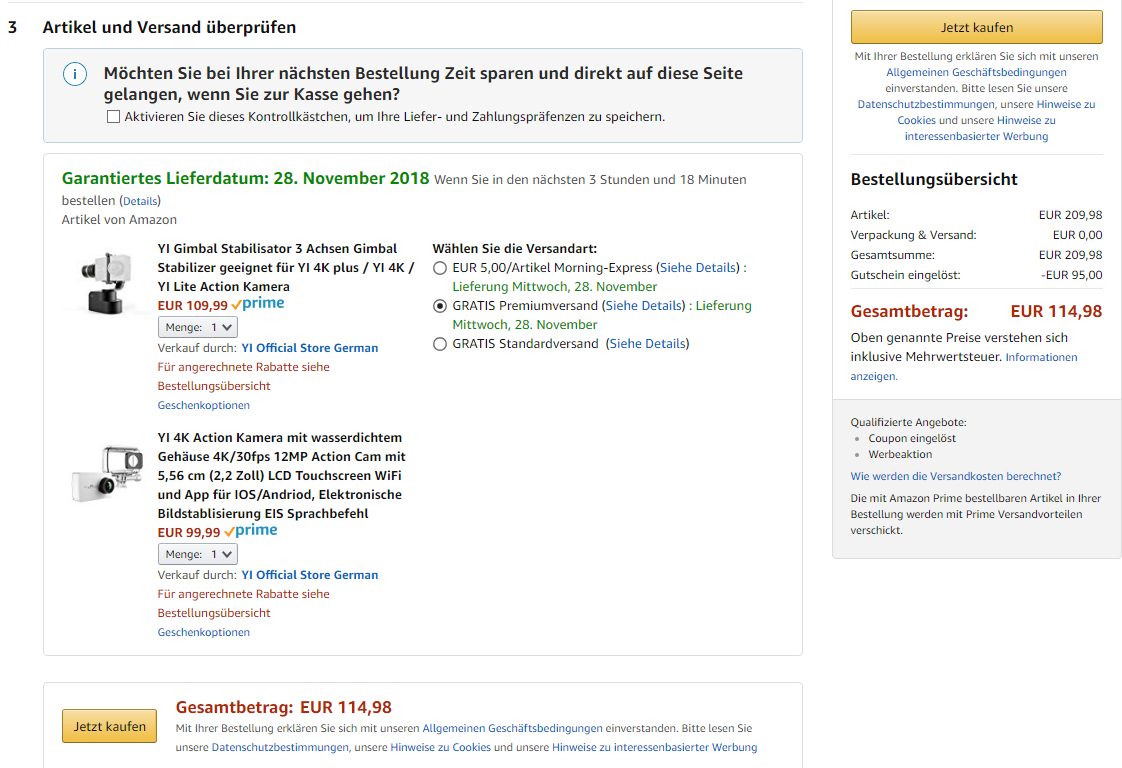Open the Details link beside the guaranteed delivery date
The width and height of the screenshot is (1122, 768).
coord(140,201)
